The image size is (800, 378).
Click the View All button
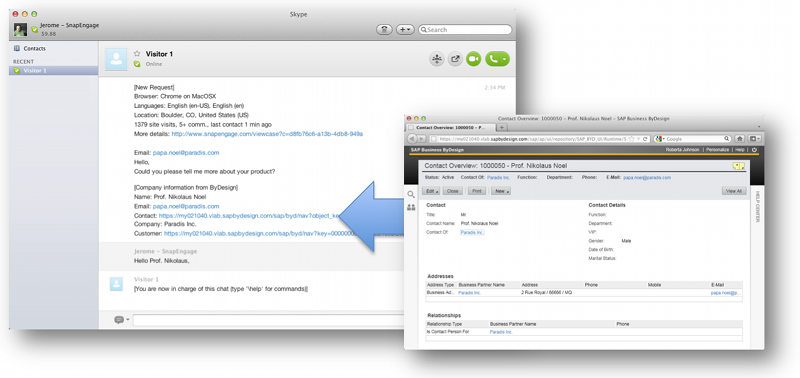[x=734, y=191]
